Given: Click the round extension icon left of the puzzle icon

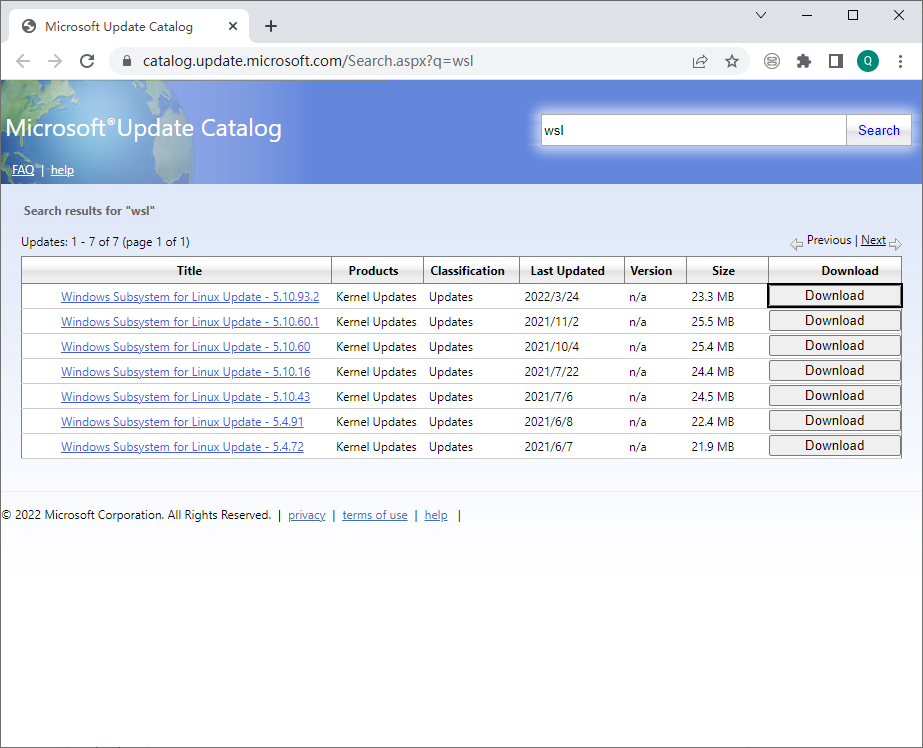Looking at the screenshot, I should point(772,61).
